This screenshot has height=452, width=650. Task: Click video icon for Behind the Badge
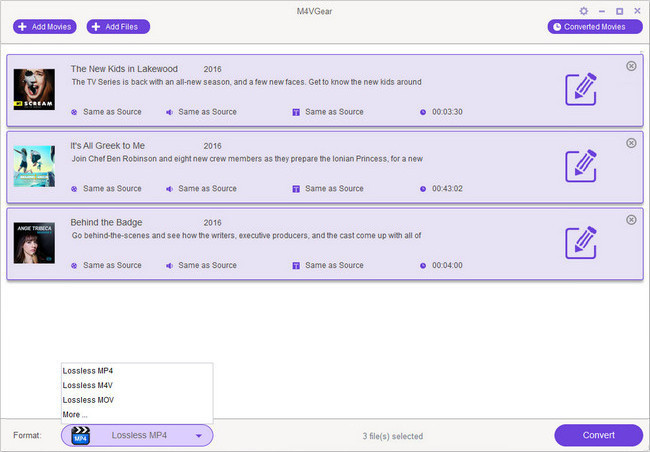click(74, 265)
